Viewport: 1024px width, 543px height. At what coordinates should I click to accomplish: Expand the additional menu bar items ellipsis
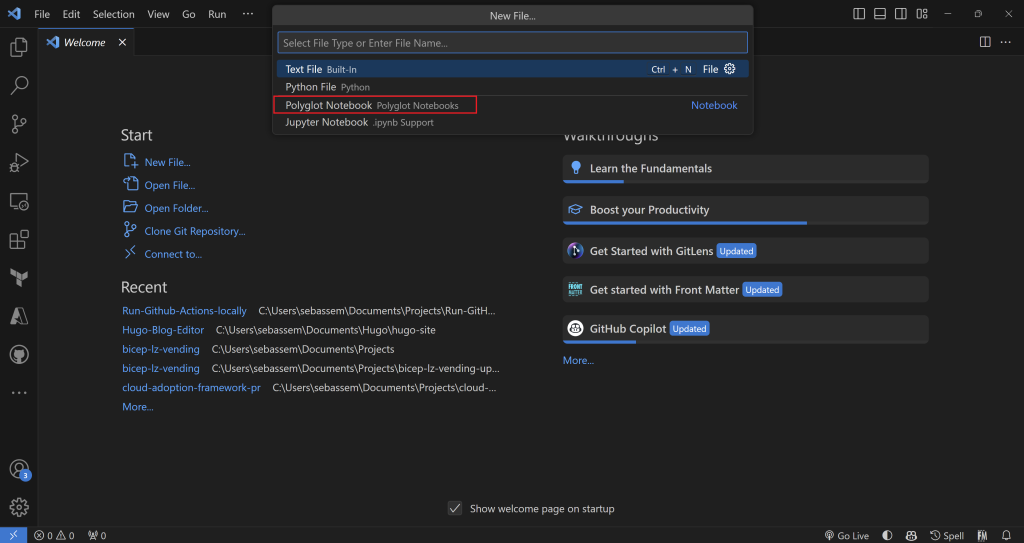[248, 14]
